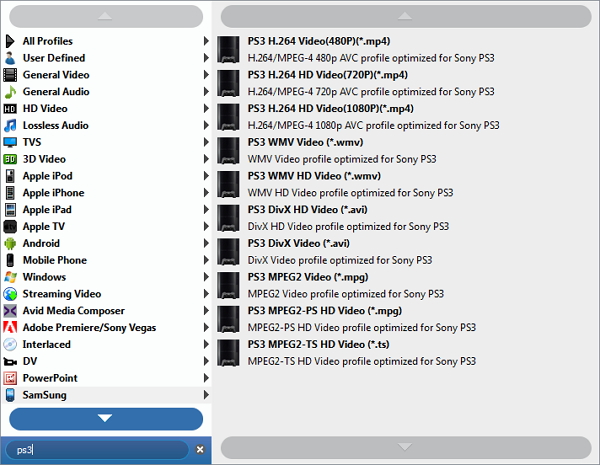Open the DV category
The image size is (600, 465).
[106, 361]
